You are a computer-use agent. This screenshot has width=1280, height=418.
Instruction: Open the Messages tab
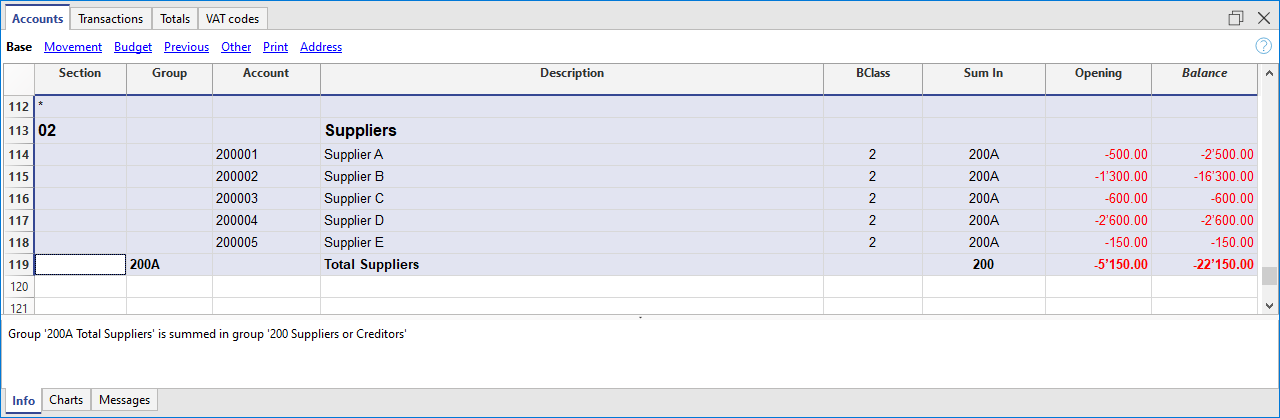(x=125, y=400)
